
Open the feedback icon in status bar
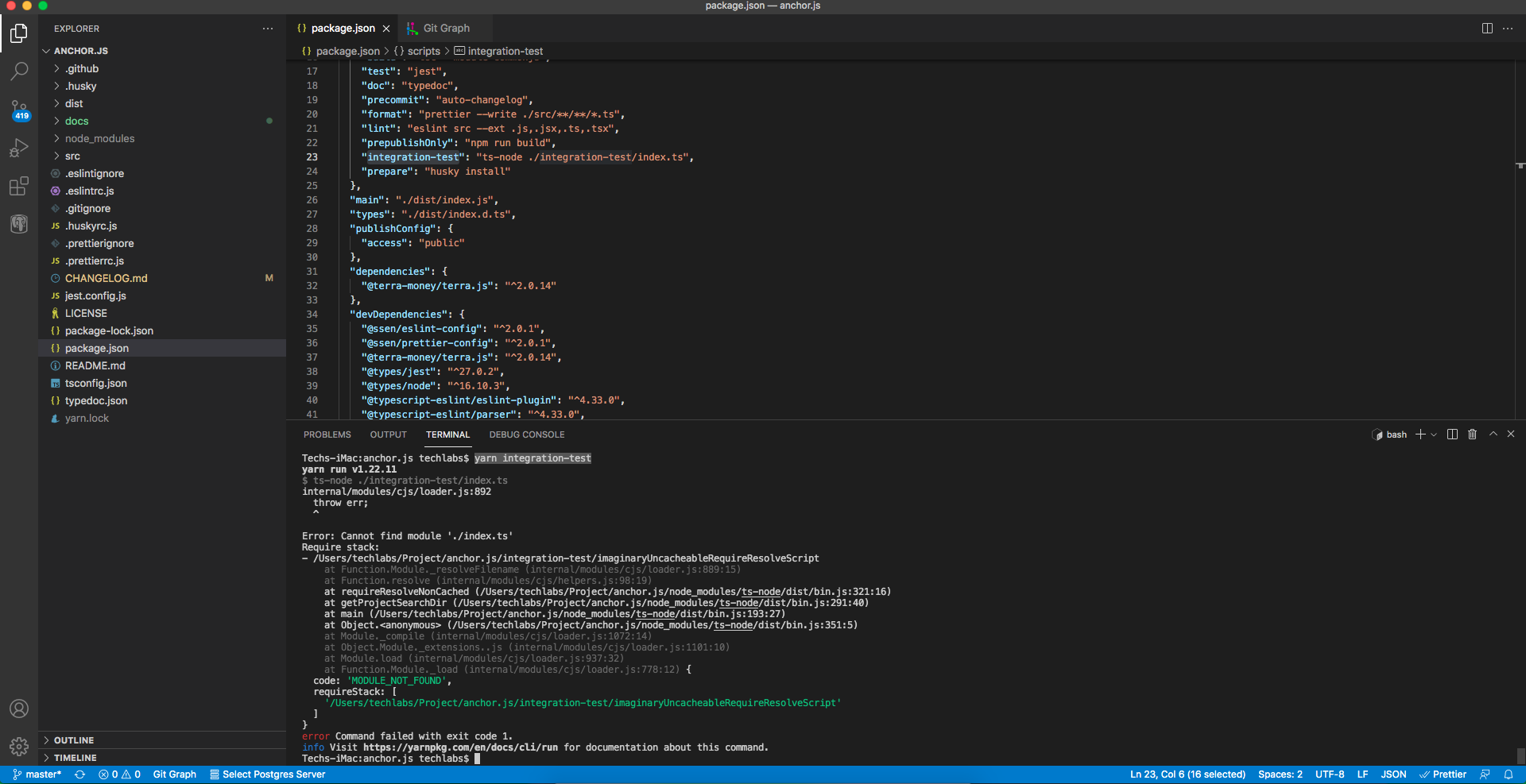(1485, 774)
